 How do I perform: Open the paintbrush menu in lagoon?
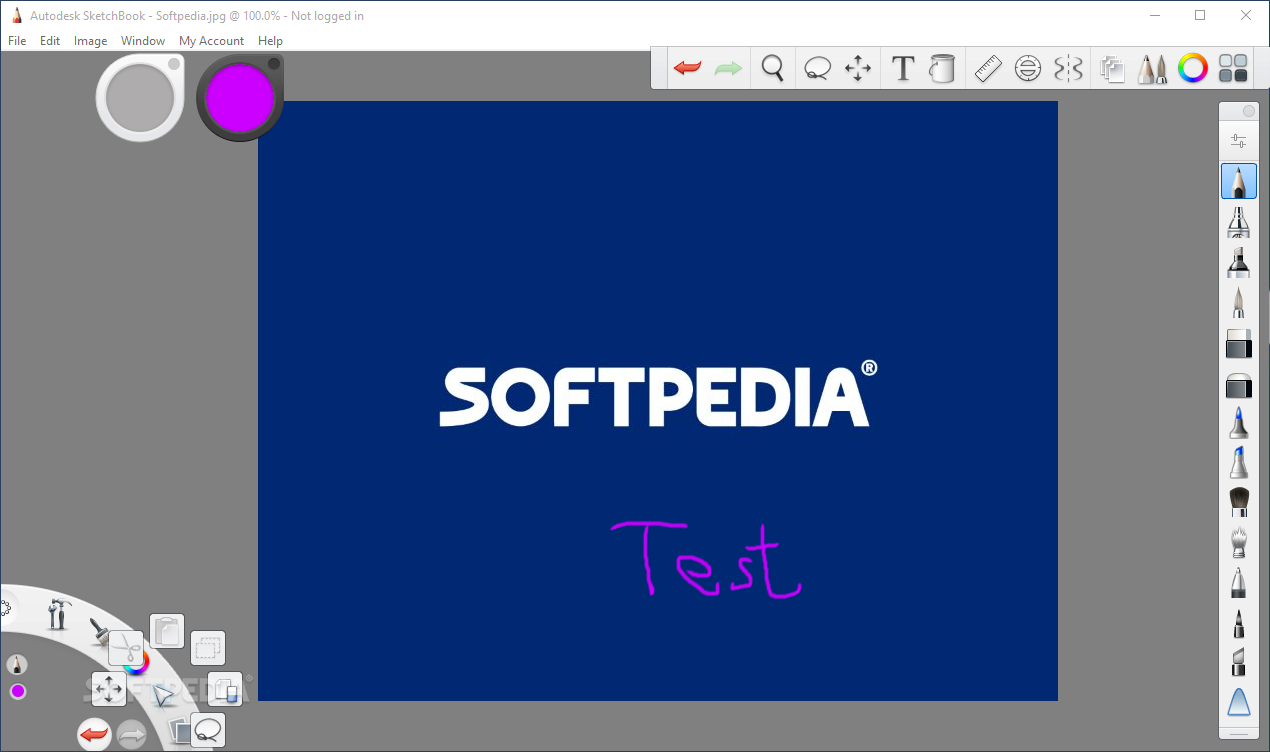[99, 630]
